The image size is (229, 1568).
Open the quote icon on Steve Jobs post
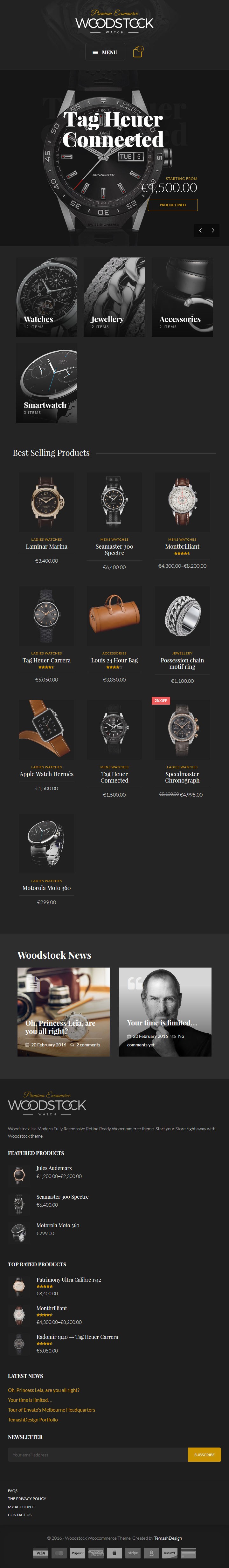[135, 983]
